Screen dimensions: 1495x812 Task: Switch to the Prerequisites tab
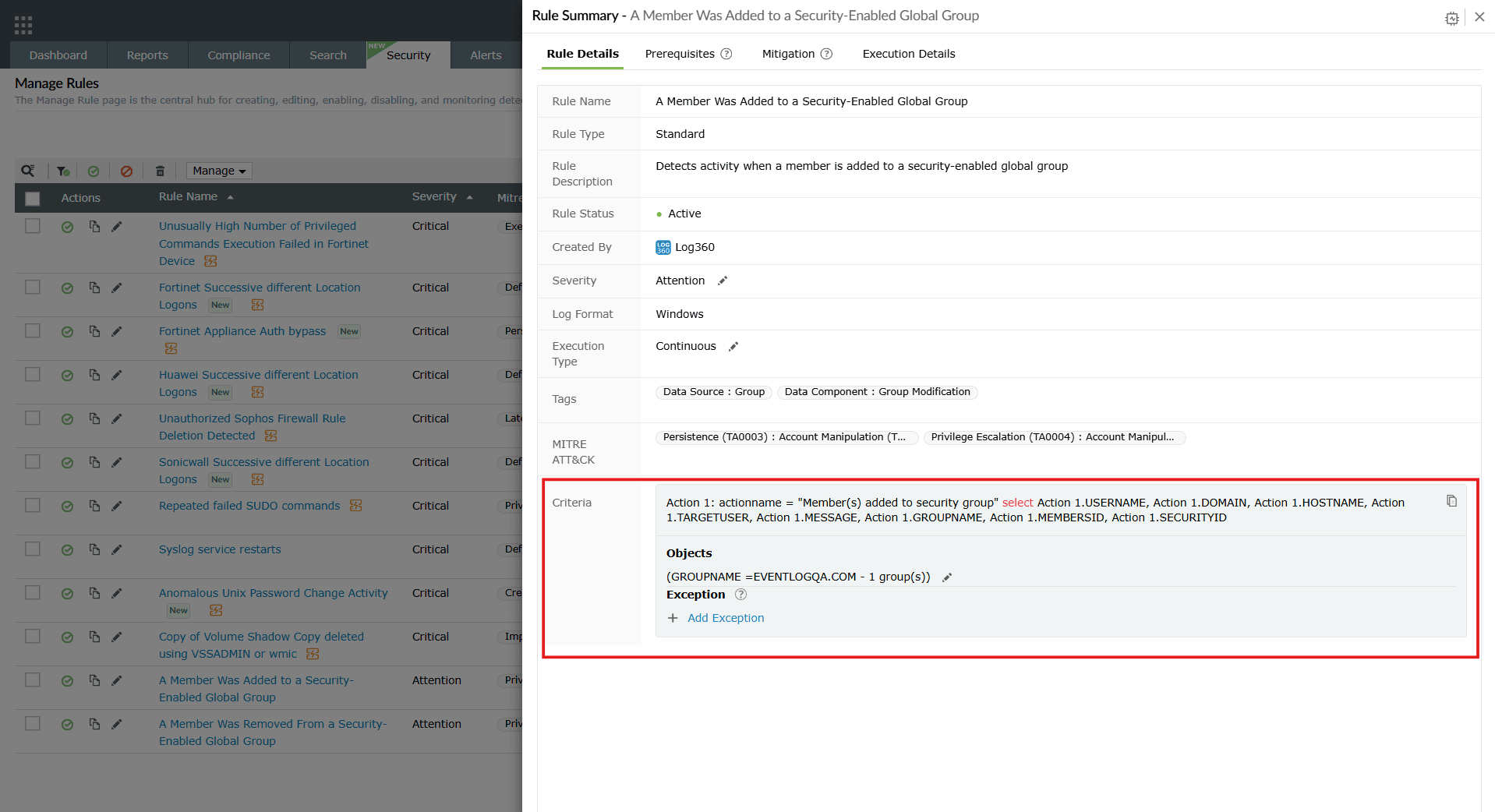tap(680, 54)
